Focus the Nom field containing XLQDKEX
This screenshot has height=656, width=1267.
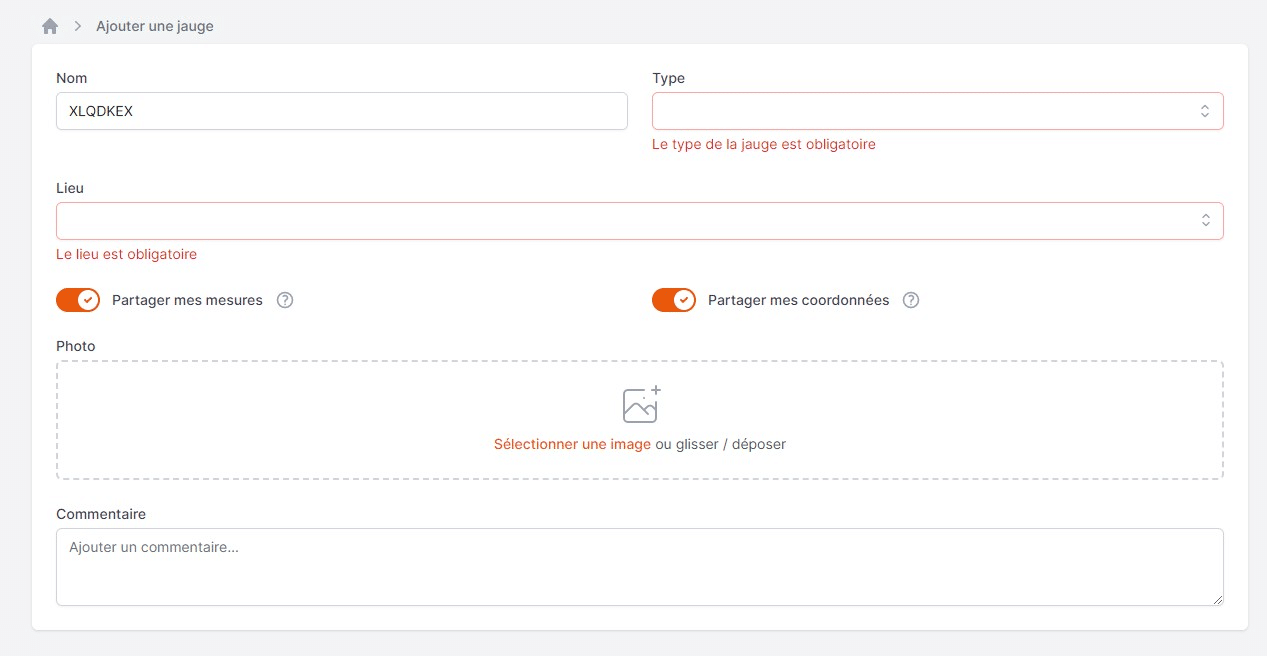pyautogui.click(x=341, y=111)
